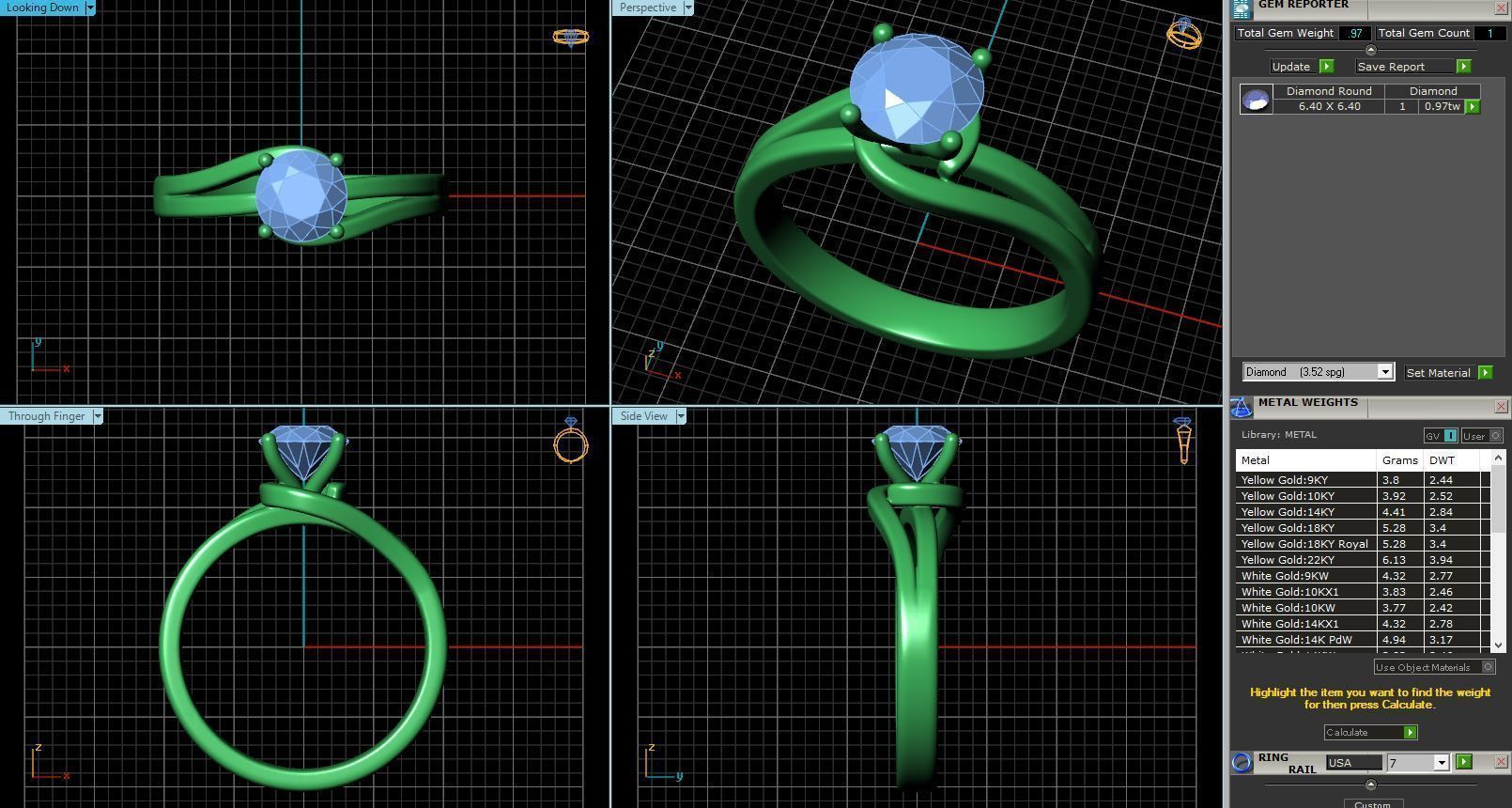This screenshot has width=1512, height=808.
Task: Select the Yellow Gold:9KY row
Action: coord(1363,480)
